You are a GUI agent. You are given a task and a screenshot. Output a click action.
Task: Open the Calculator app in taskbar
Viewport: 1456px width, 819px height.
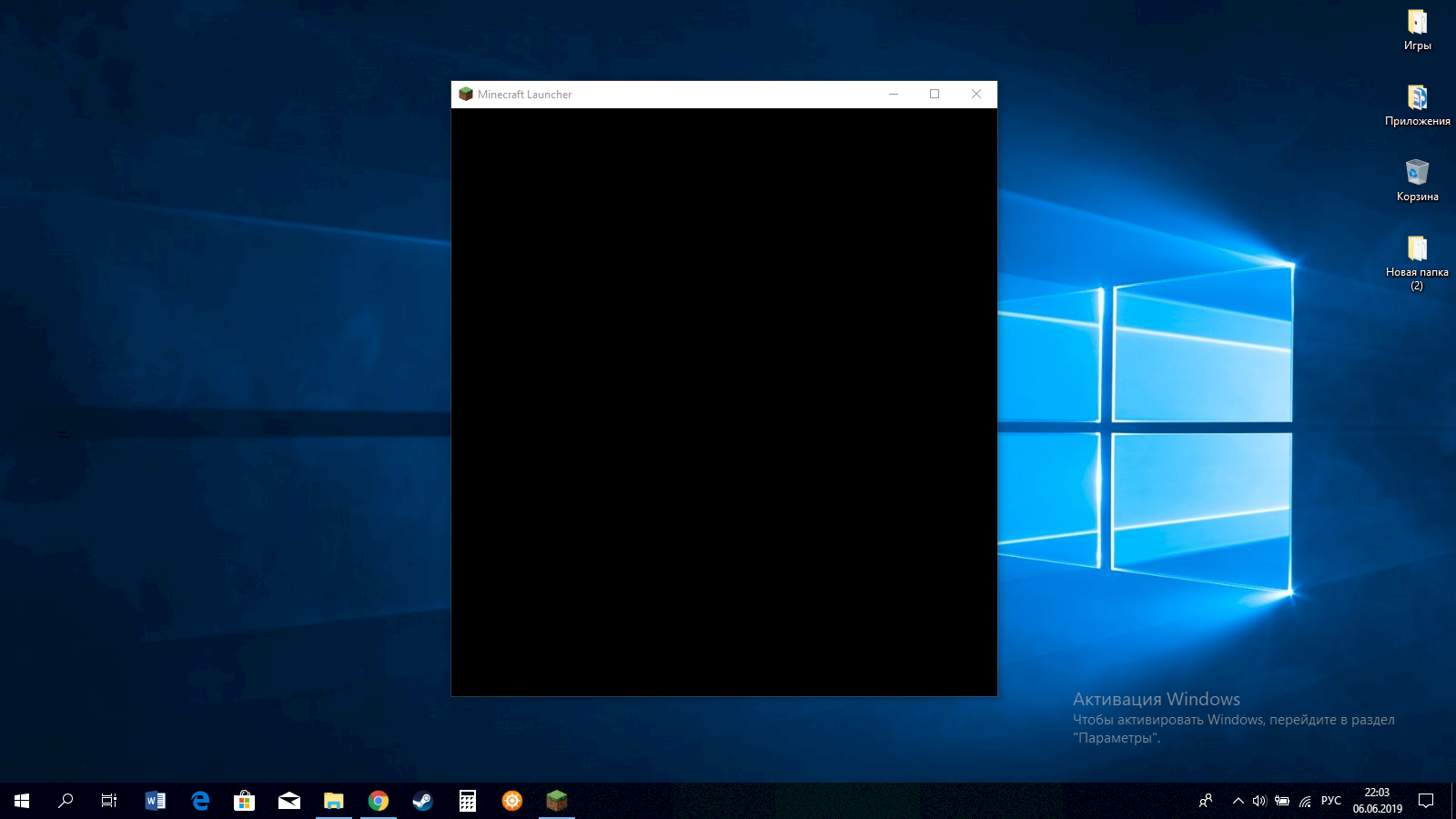(x=468, y=801)
